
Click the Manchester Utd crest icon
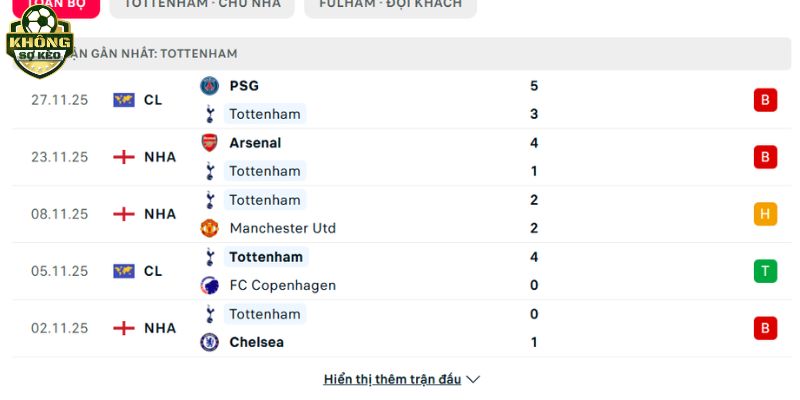tap(209, 228)
